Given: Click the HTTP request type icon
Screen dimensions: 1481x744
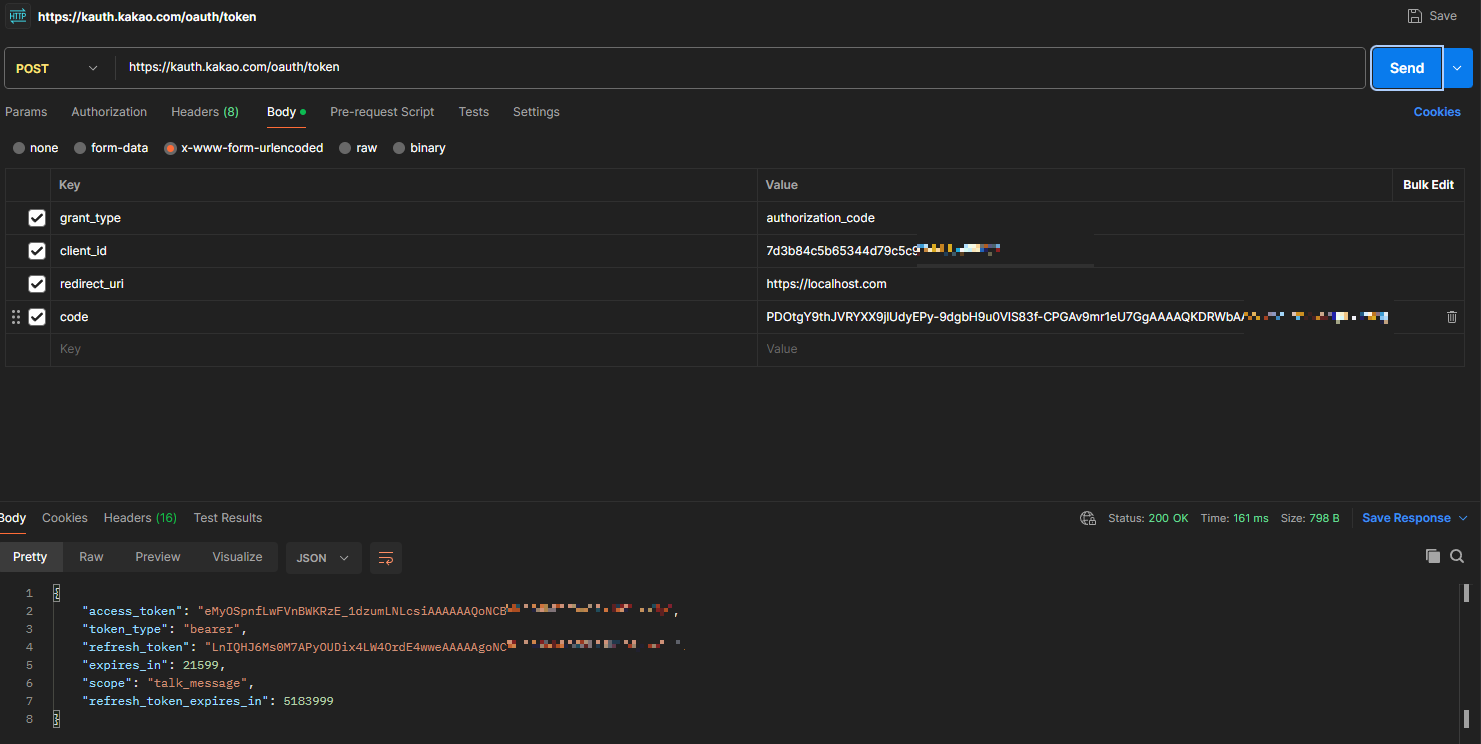Looking at the screenshot, I should click(x=18, y=16).
